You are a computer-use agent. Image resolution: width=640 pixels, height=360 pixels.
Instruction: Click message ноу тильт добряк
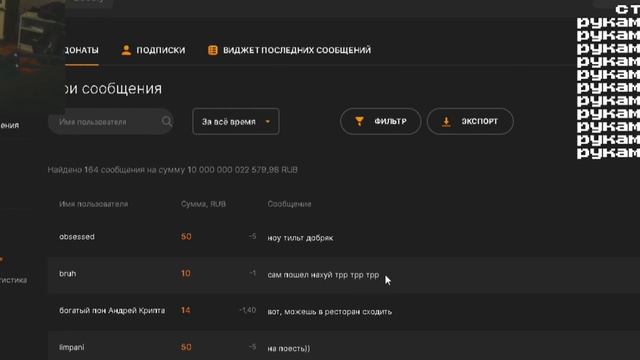coord(300,238)
